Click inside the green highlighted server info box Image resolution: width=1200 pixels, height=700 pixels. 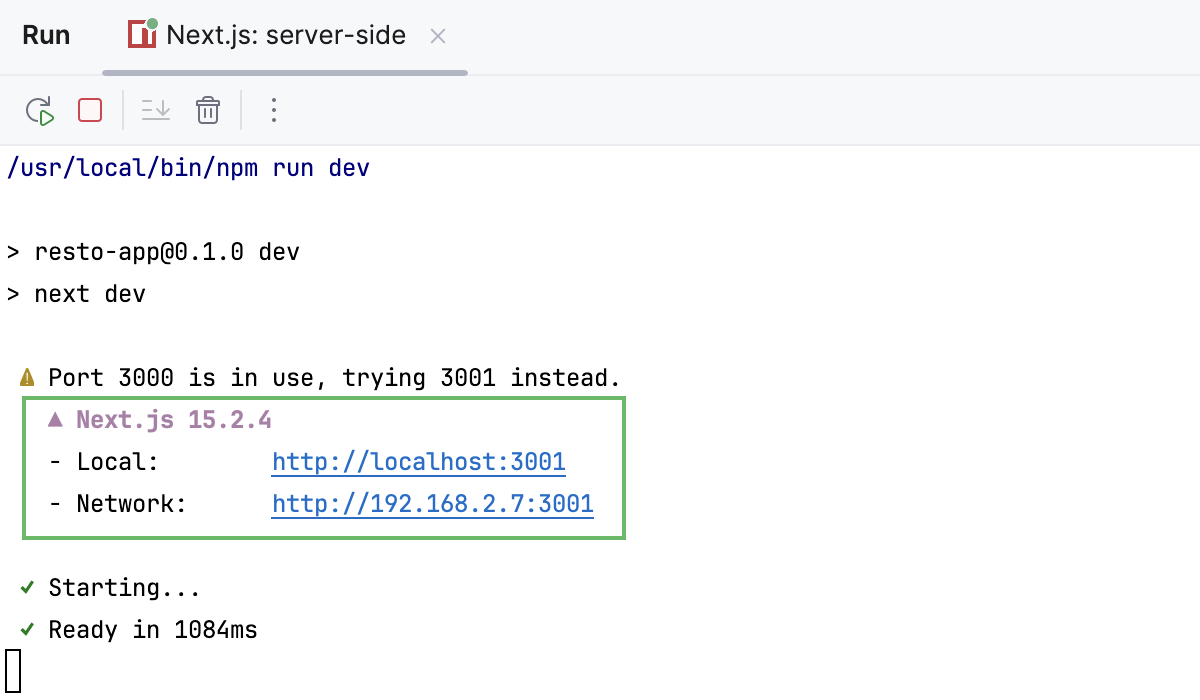tap(323, 468)
